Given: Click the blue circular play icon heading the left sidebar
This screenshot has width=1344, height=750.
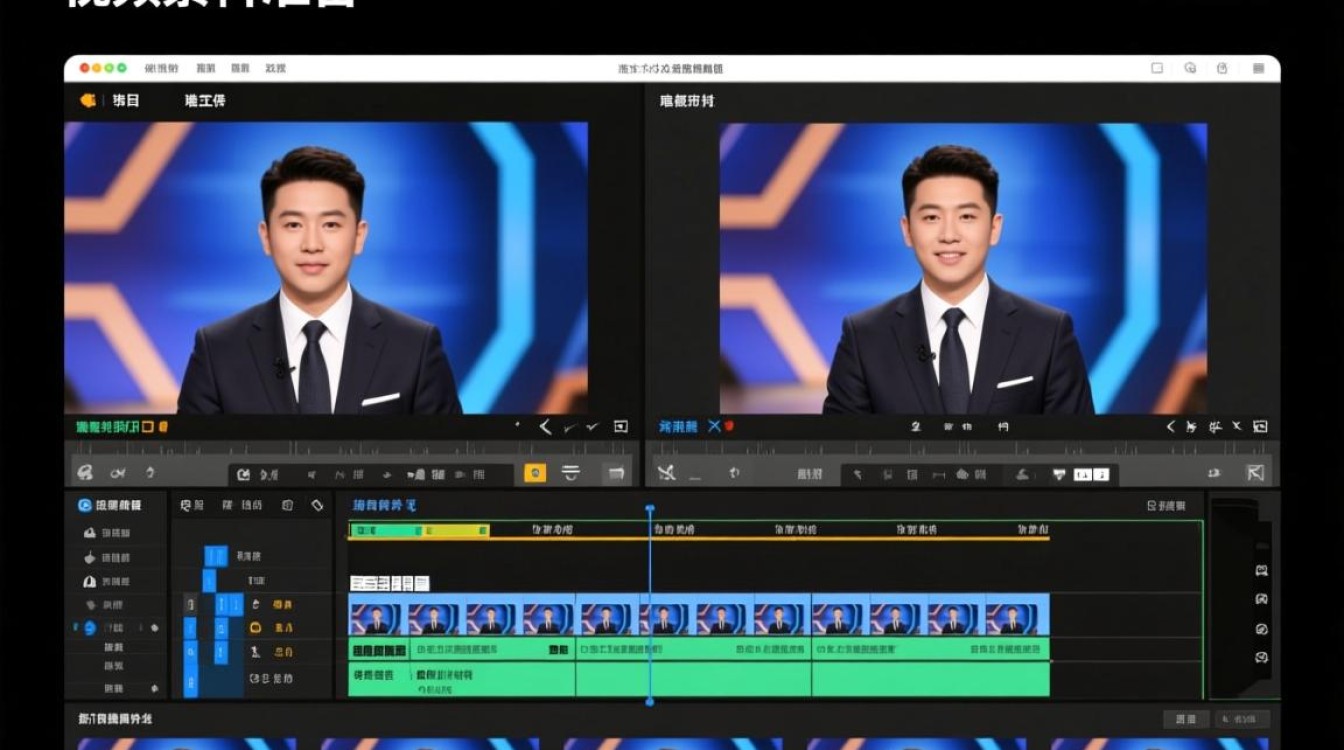Looking at the screenshot, I should pos(85,505).
